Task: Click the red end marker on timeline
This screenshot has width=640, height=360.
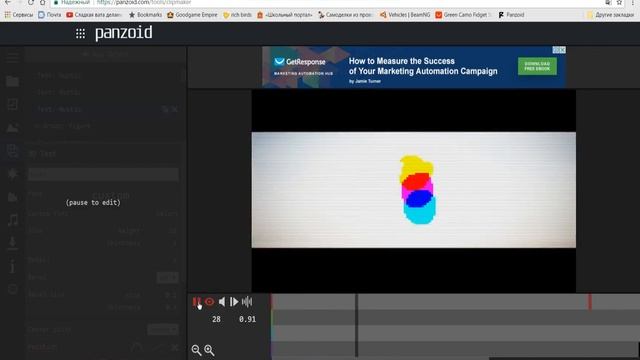Action: 590,302
